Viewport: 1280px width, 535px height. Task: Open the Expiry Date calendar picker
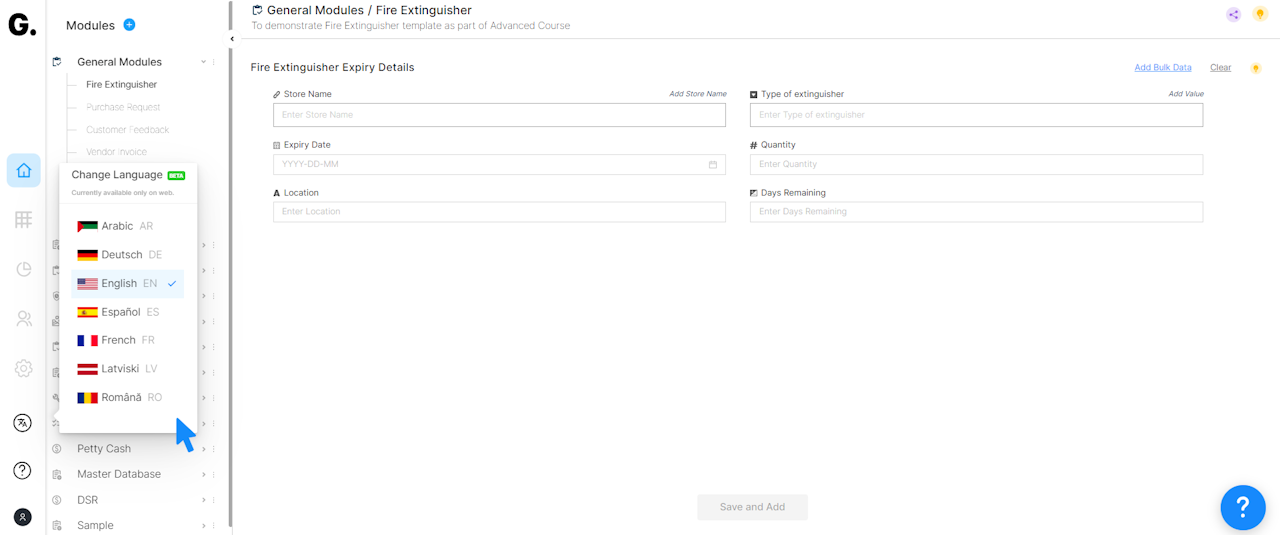713,164
